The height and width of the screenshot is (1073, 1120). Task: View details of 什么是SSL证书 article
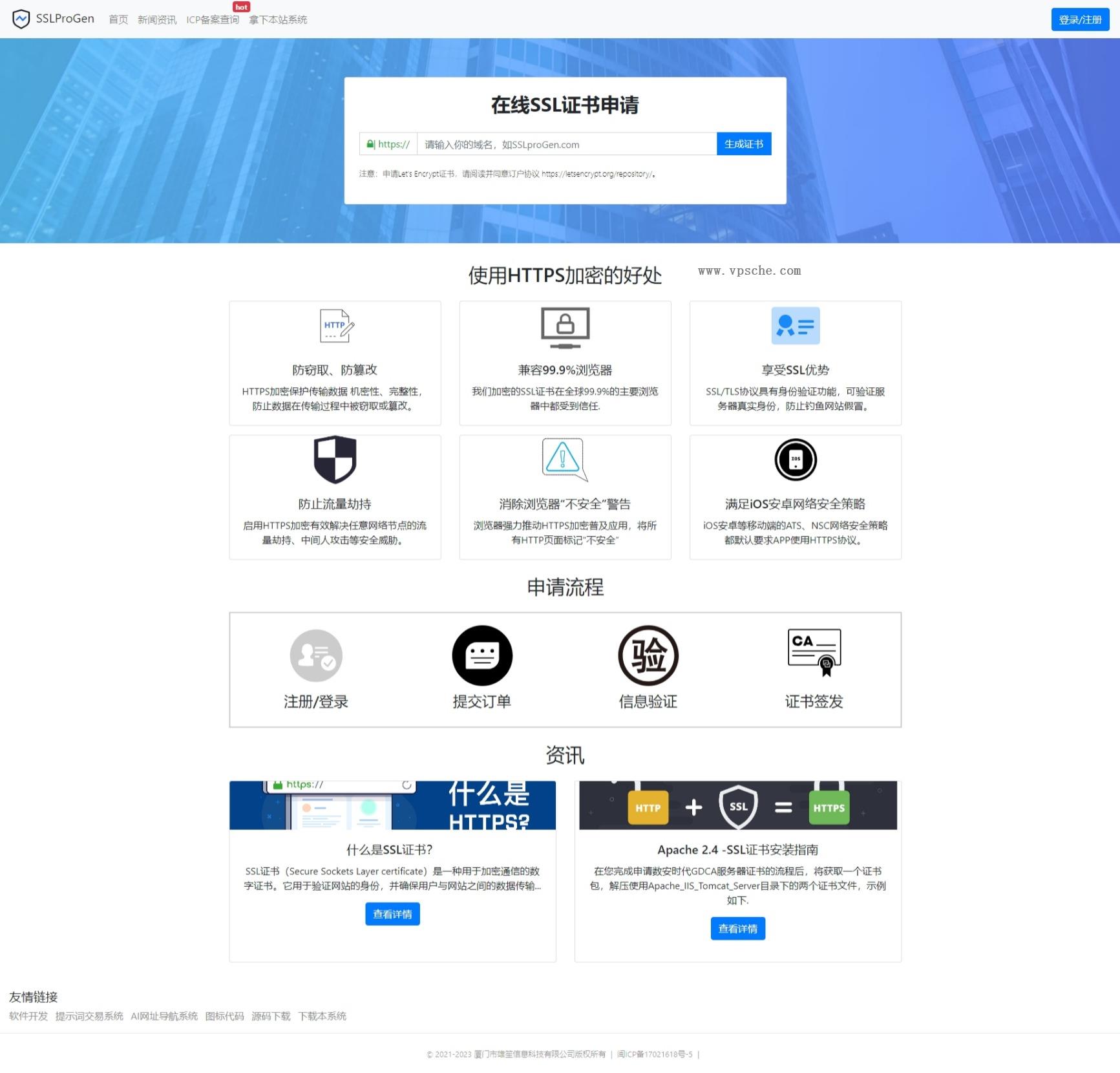pos(392,914)
